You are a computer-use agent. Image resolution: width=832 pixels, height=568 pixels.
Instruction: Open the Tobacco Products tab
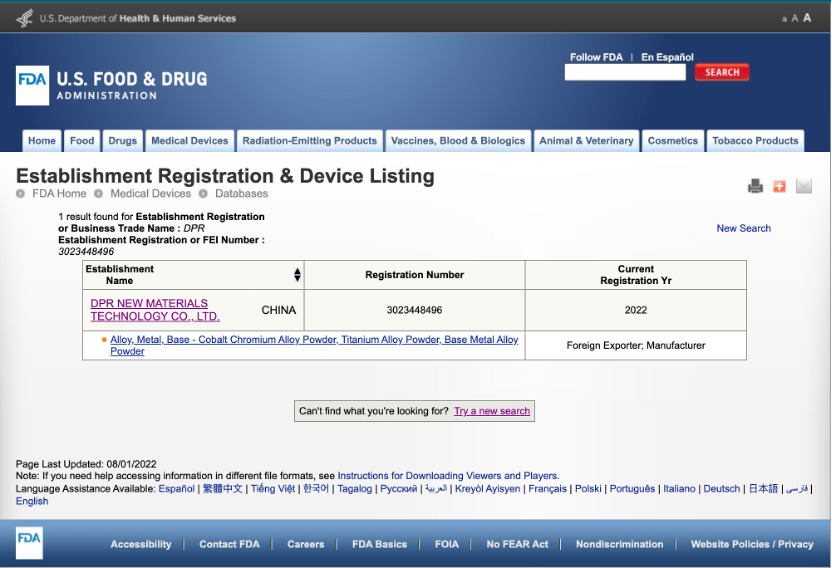click(755, 141)
